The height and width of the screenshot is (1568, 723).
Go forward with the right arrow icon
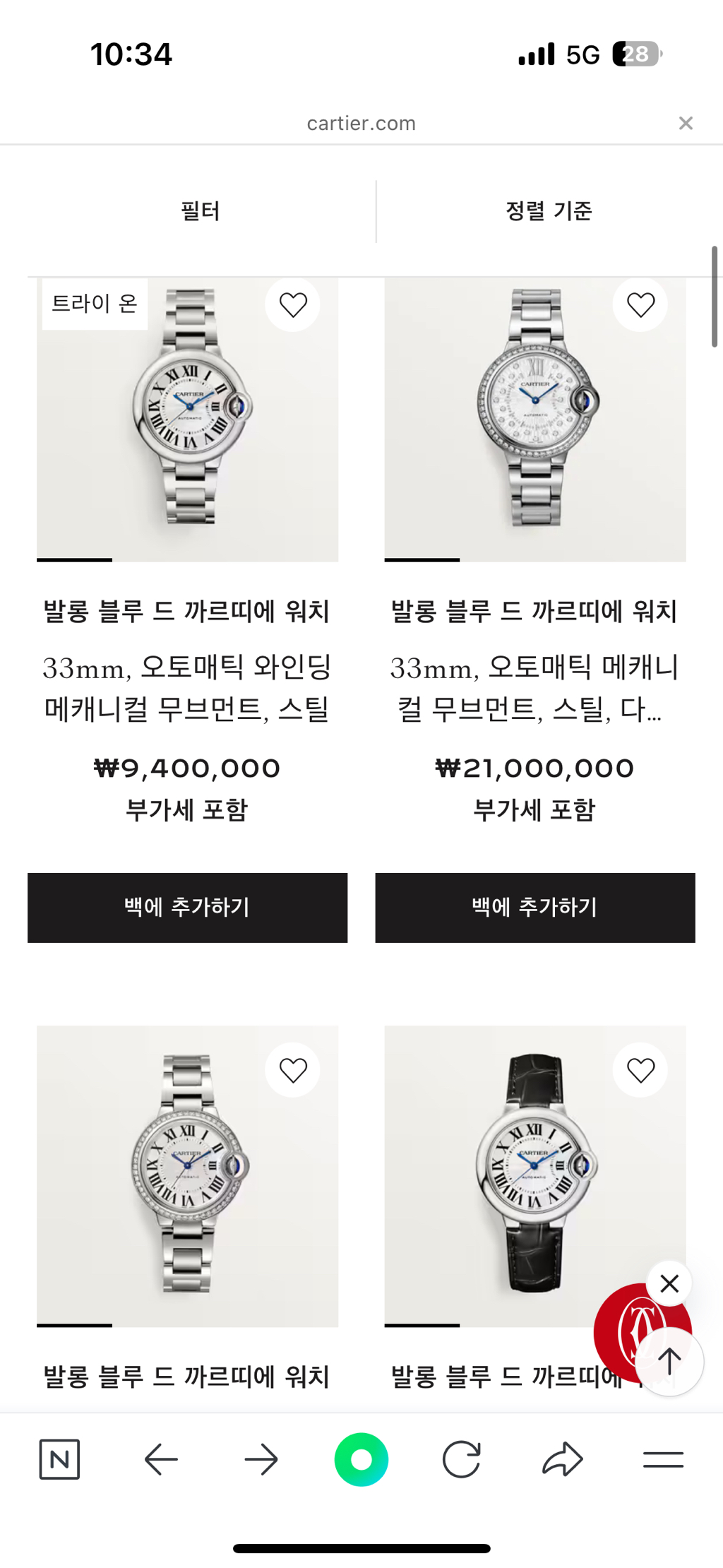pos(261,1459)
